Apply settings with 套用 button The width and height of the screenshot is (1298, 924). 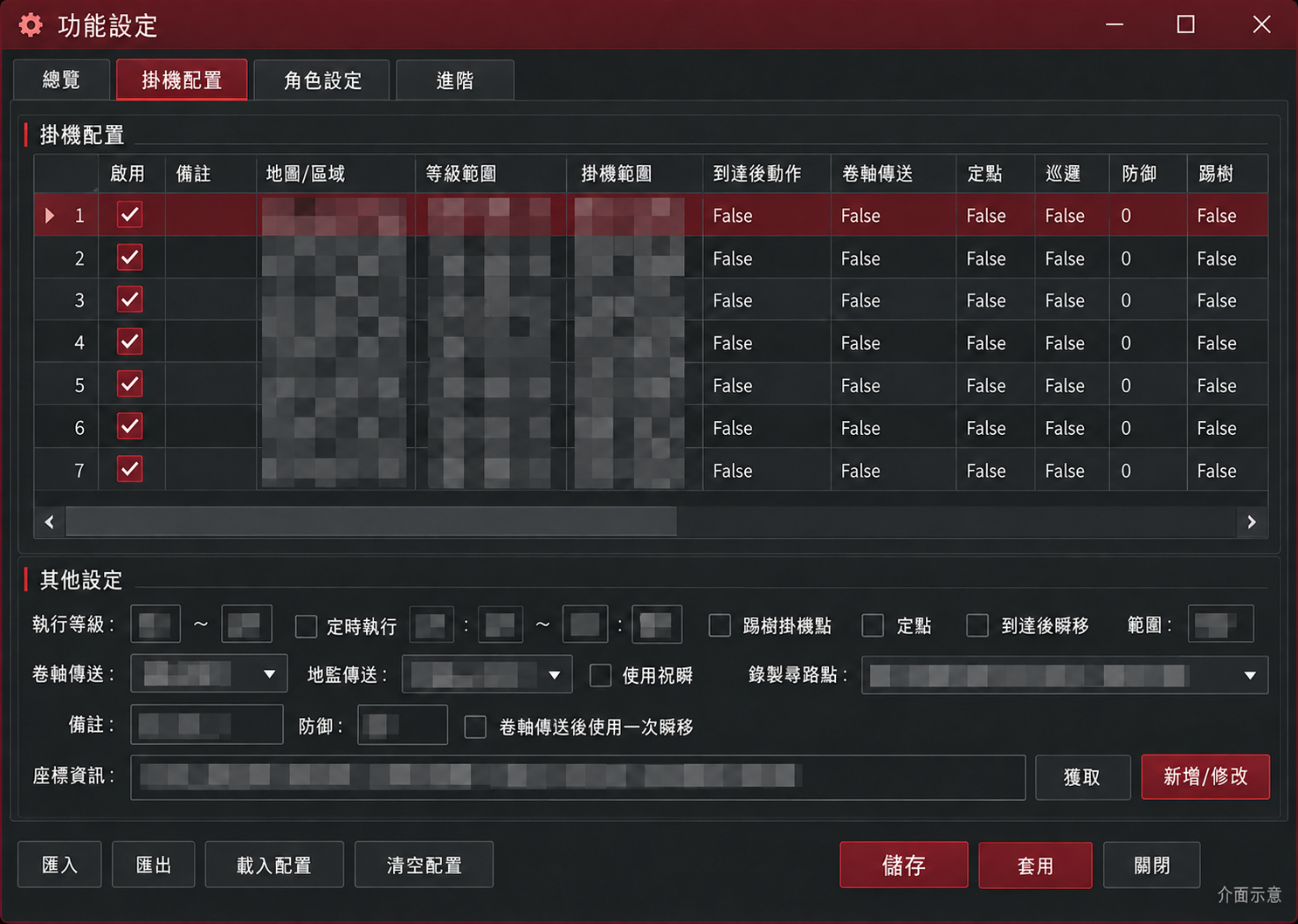coord(1035,865)
